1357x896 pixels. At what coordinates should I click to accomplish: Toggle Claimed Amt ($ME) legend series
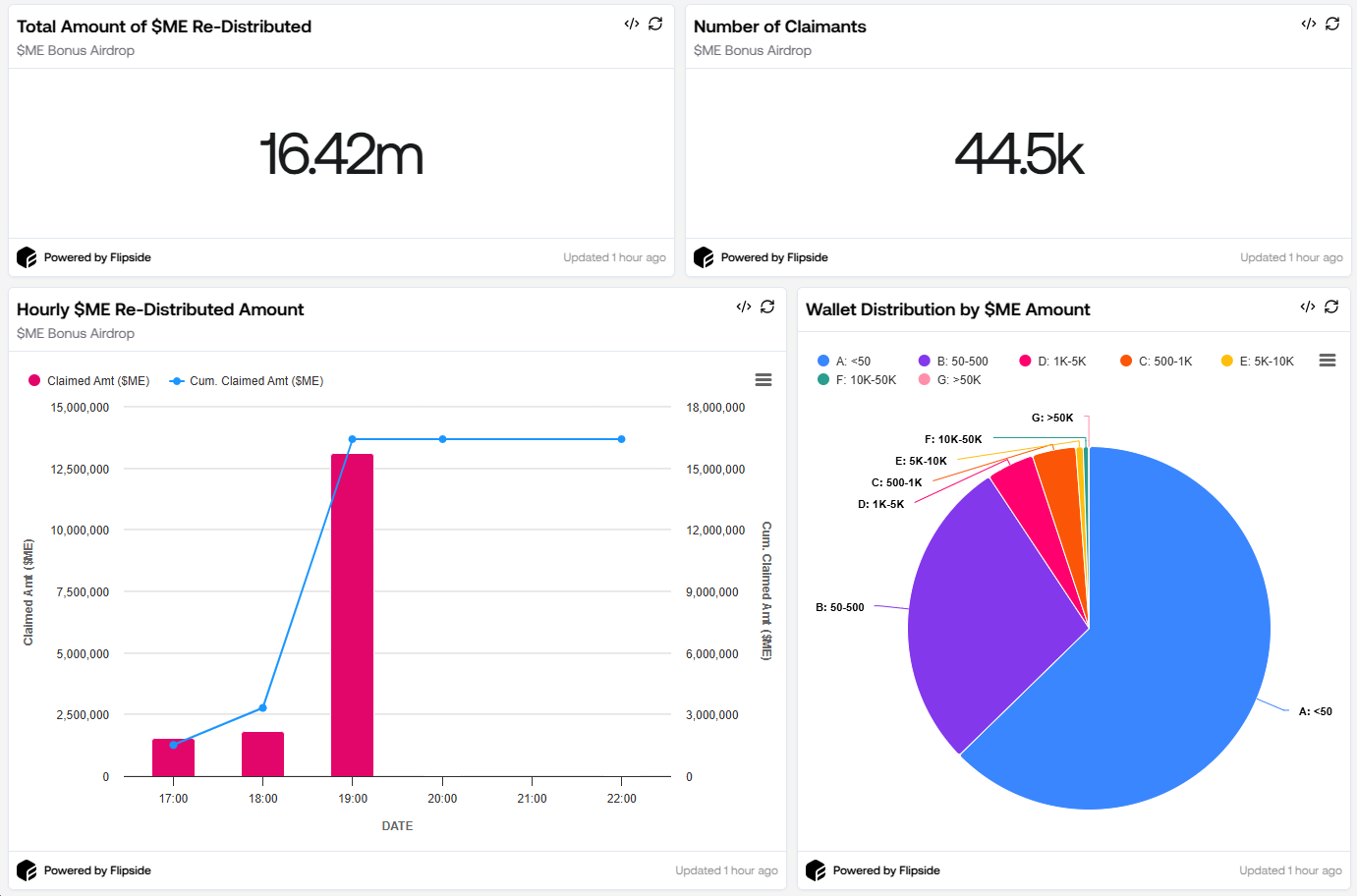click(89, 381)
